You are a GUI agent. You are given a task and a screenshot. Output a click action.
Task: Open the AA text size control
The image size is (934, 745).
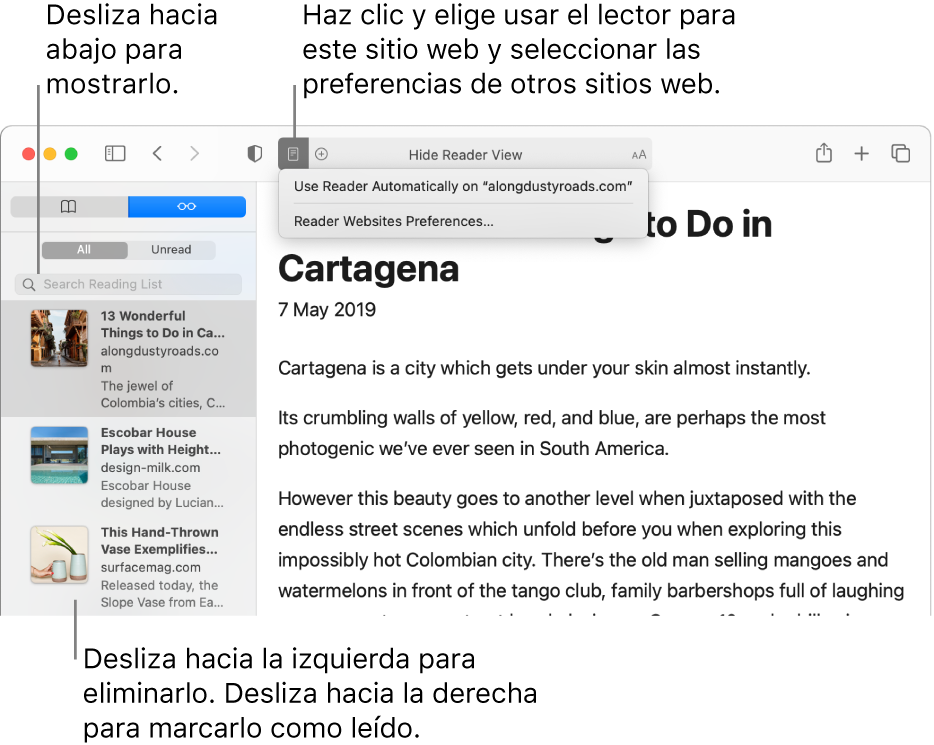(639, 155)
